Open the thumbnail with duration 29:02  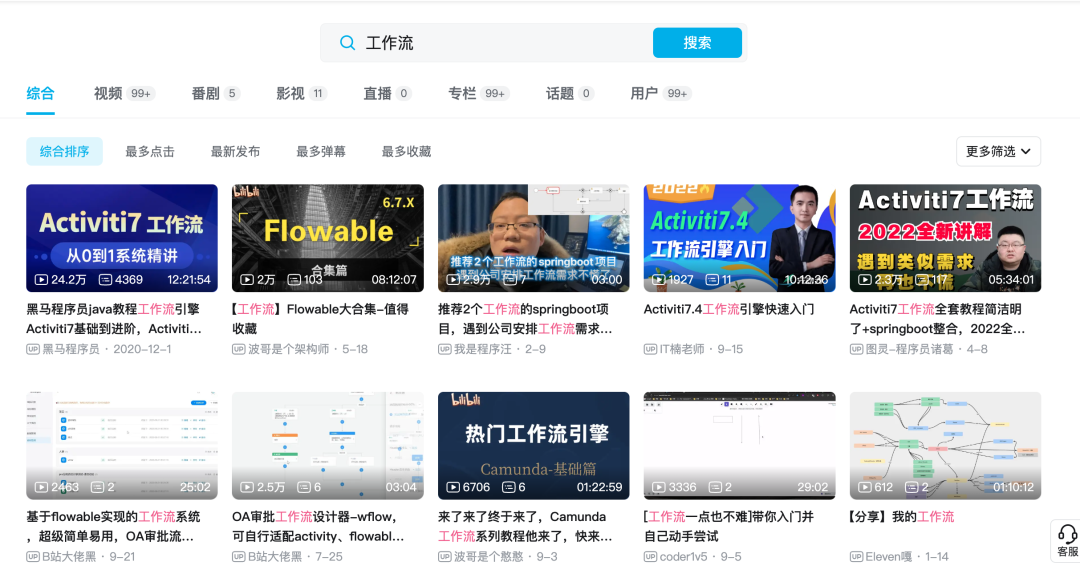[739, 445]
